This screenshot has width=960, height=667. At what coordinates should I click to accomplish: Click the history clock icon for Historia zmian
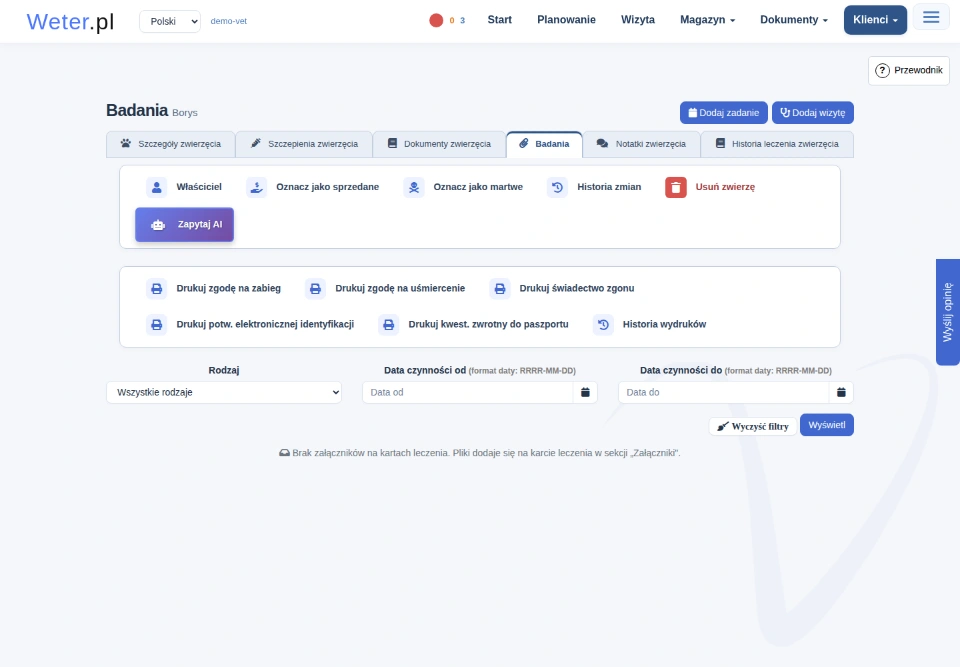557,187
